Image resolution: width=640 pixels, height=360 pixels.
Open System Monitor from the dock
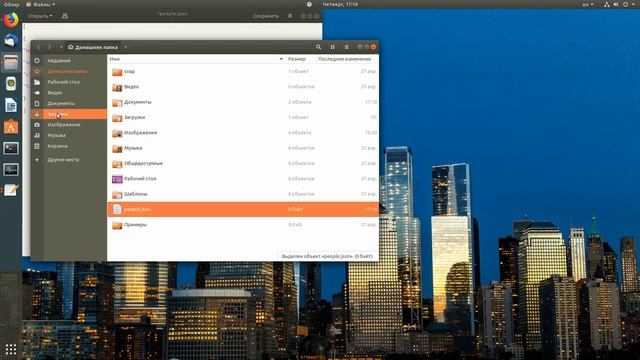point(11,169)
